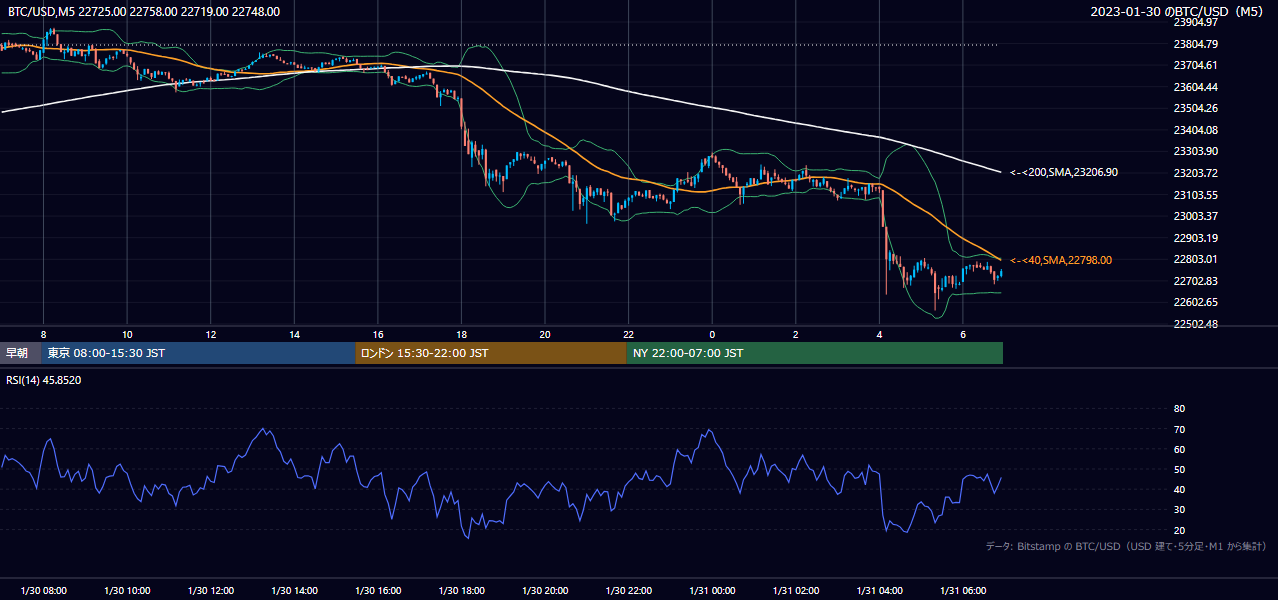Click hour label 8 under price chart
Screen dimensions: 1278x600
click(43, 334)
